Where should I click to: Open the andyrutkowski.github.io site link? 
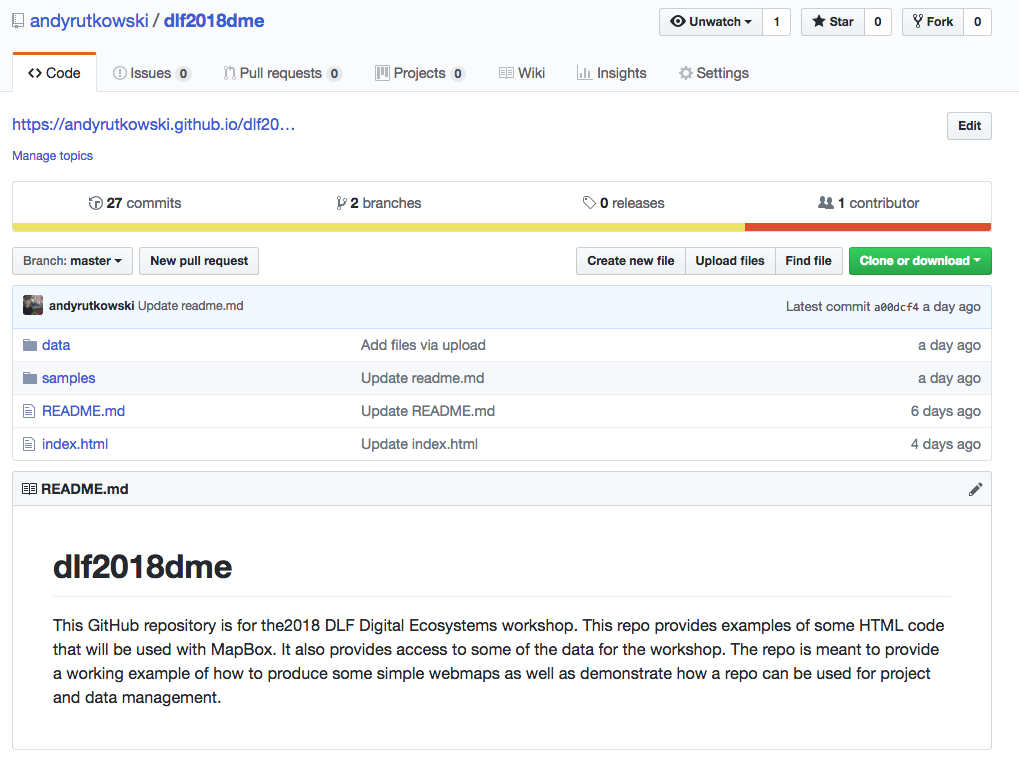pyautogui.click(x=153, y=125)
